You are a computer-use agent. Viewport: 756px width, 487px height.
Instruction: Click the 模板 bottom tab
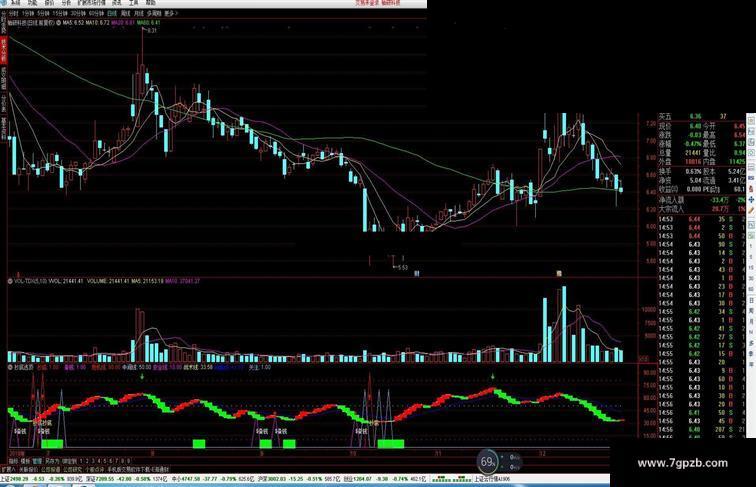tap(25, 461)
